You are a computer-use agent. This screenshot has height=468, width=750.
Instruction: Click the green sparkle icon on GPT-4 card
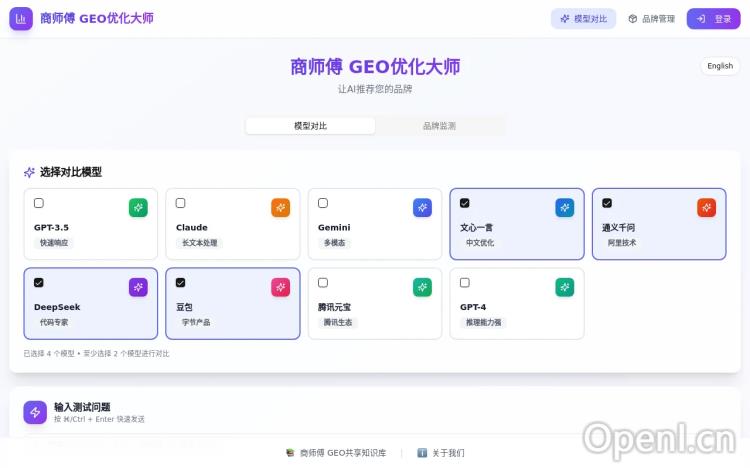click(x=564, y=287)
